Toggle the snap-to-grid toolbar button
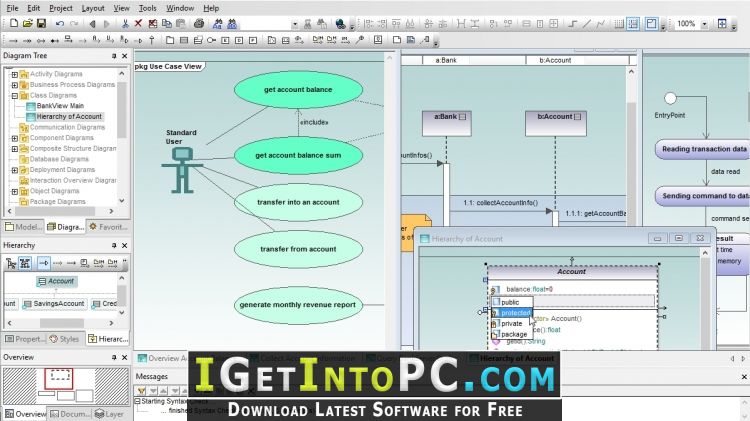The image size is (750, 421). (633, 23)
